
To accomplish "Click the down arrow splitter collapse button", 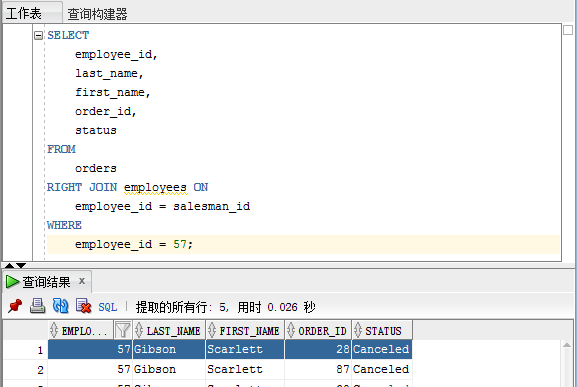I will pos(21,266).
